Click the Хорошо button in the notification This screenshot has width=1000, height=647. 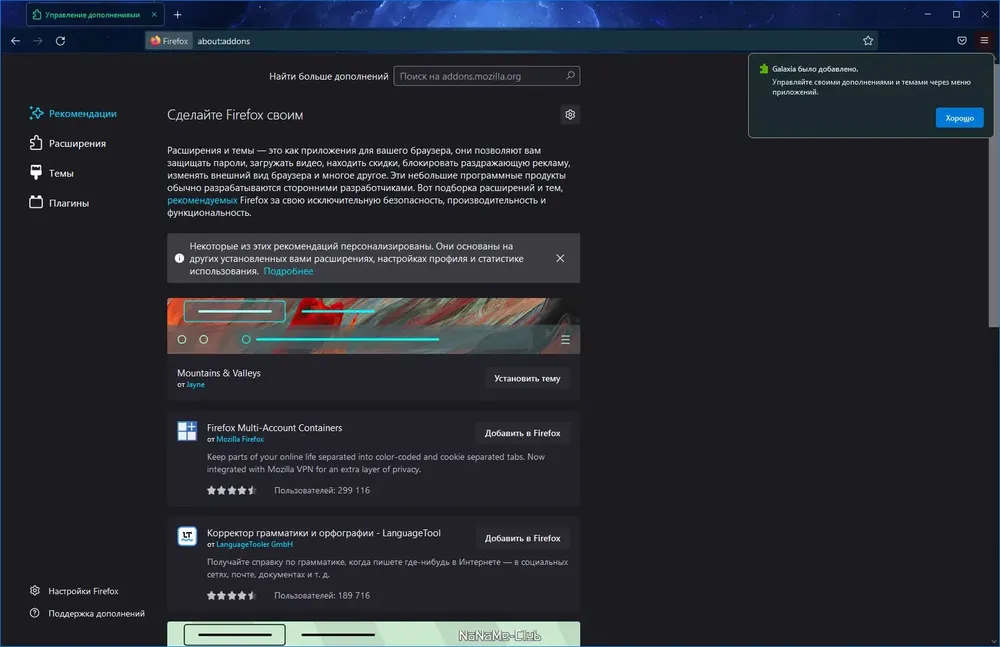coord(959,118)
